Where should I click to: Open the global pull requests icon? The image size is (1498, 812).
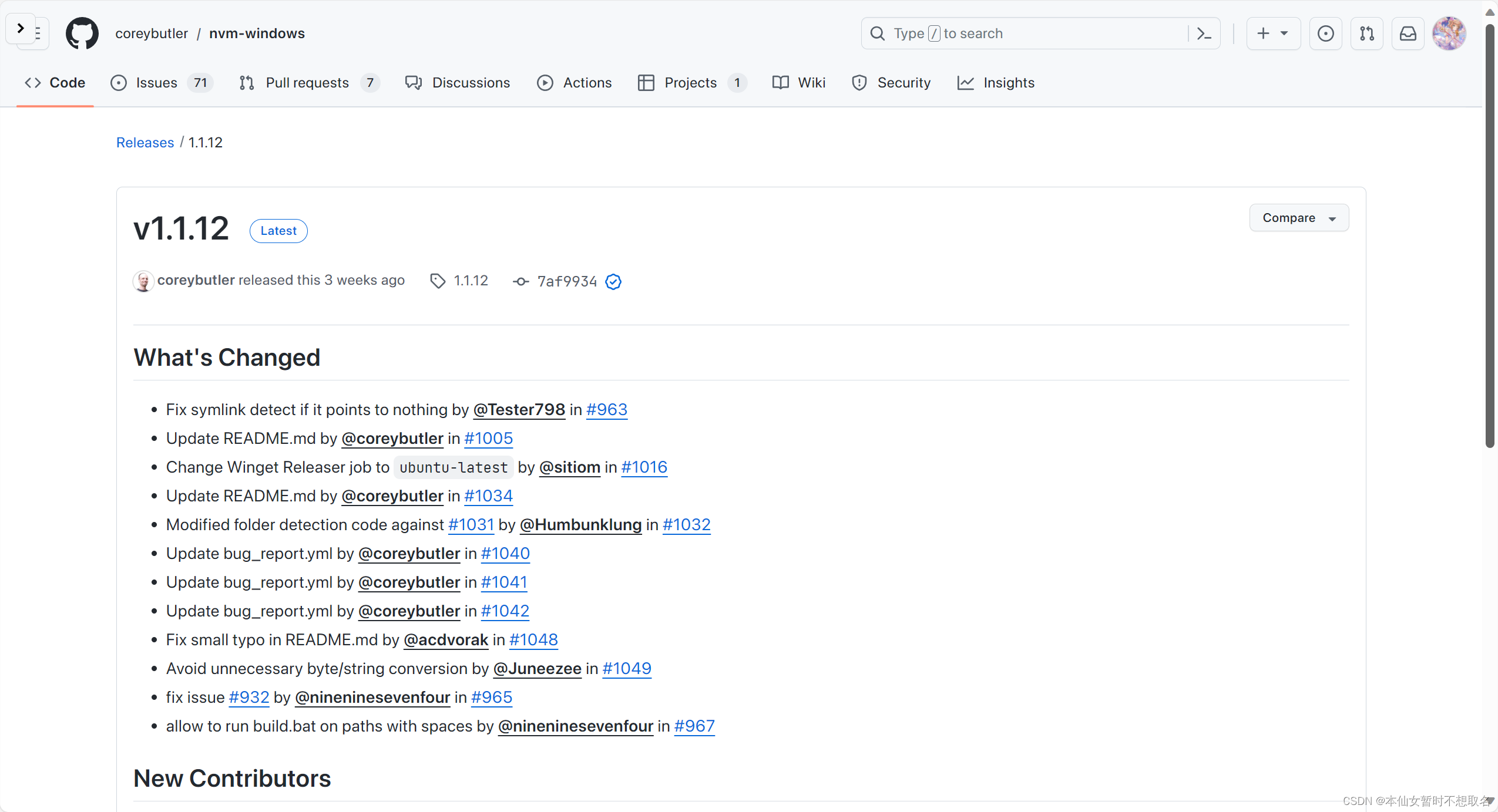[1366, 33]
